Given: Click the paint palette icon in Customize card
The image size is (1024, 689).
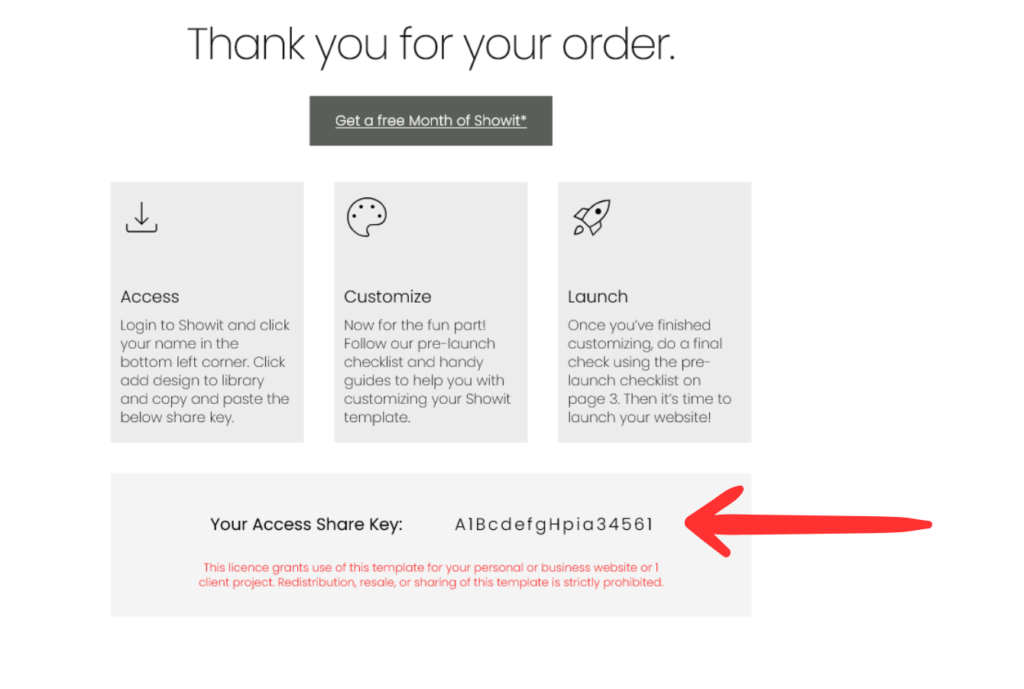Looking at the screenshot, I should click(366, 217).
